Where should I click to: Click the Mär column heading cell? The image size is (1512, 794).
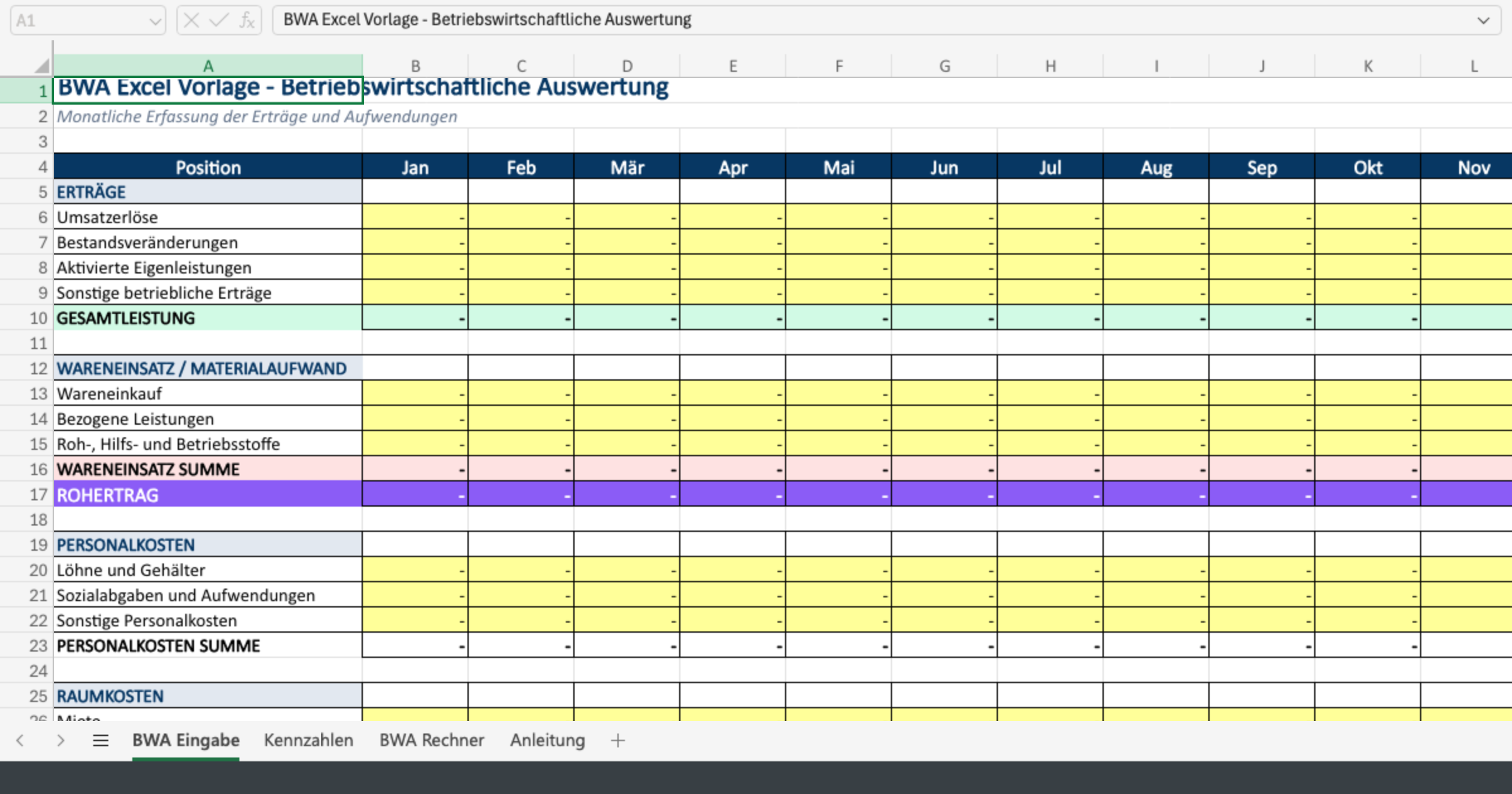coord(627,167)
